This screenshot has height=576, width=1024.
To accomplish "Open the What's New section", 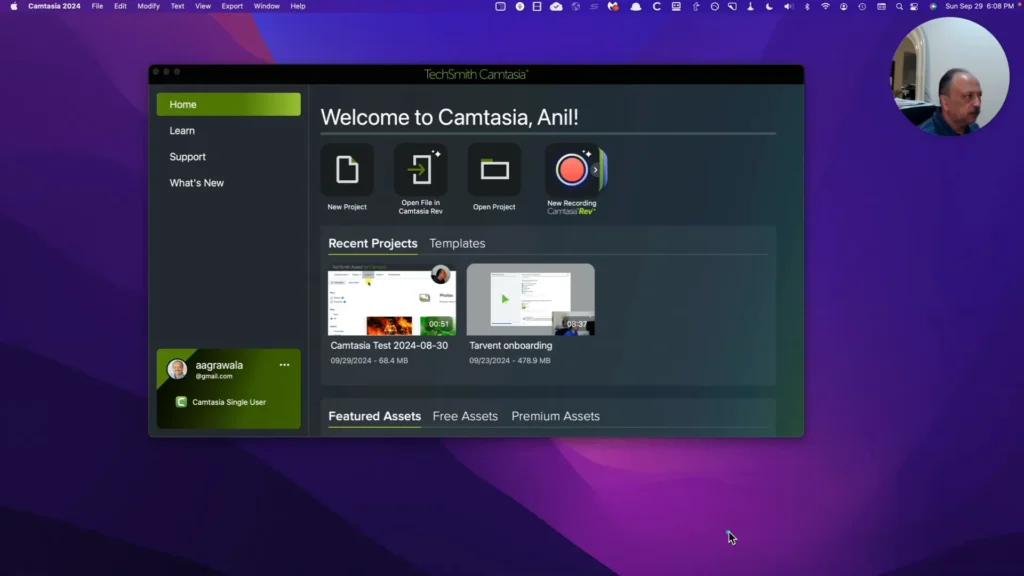I will coord(197,183).
